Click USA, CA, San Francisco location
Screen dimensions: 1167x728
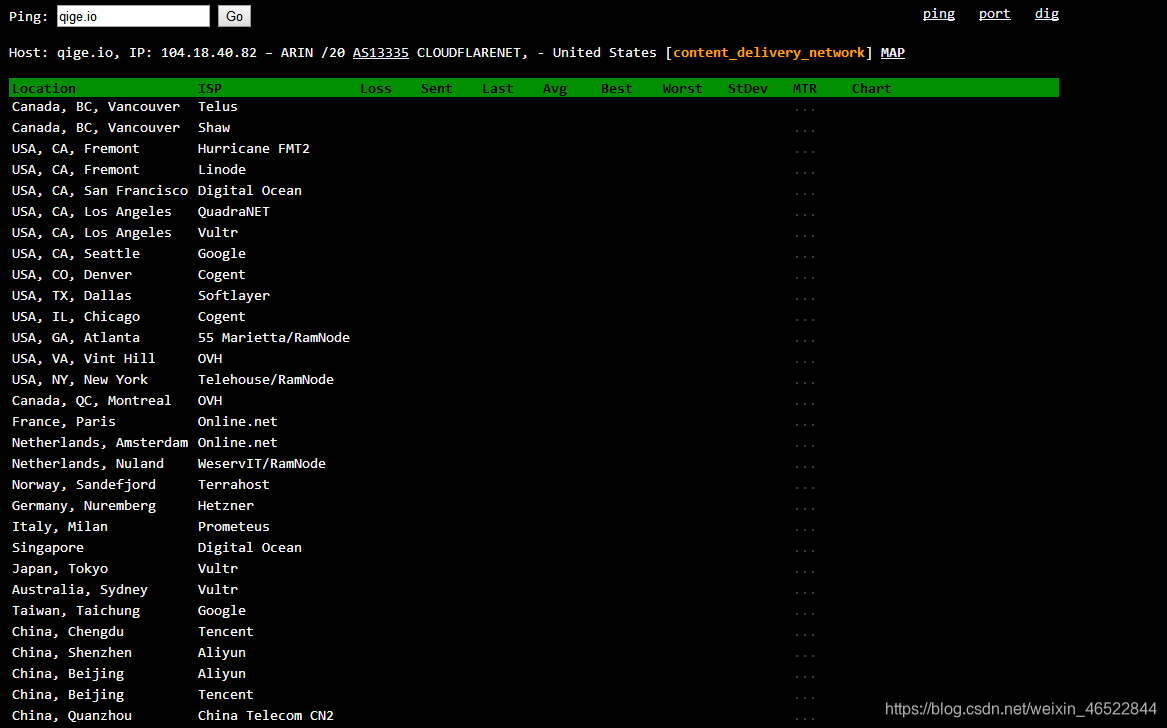coord(100,191)
